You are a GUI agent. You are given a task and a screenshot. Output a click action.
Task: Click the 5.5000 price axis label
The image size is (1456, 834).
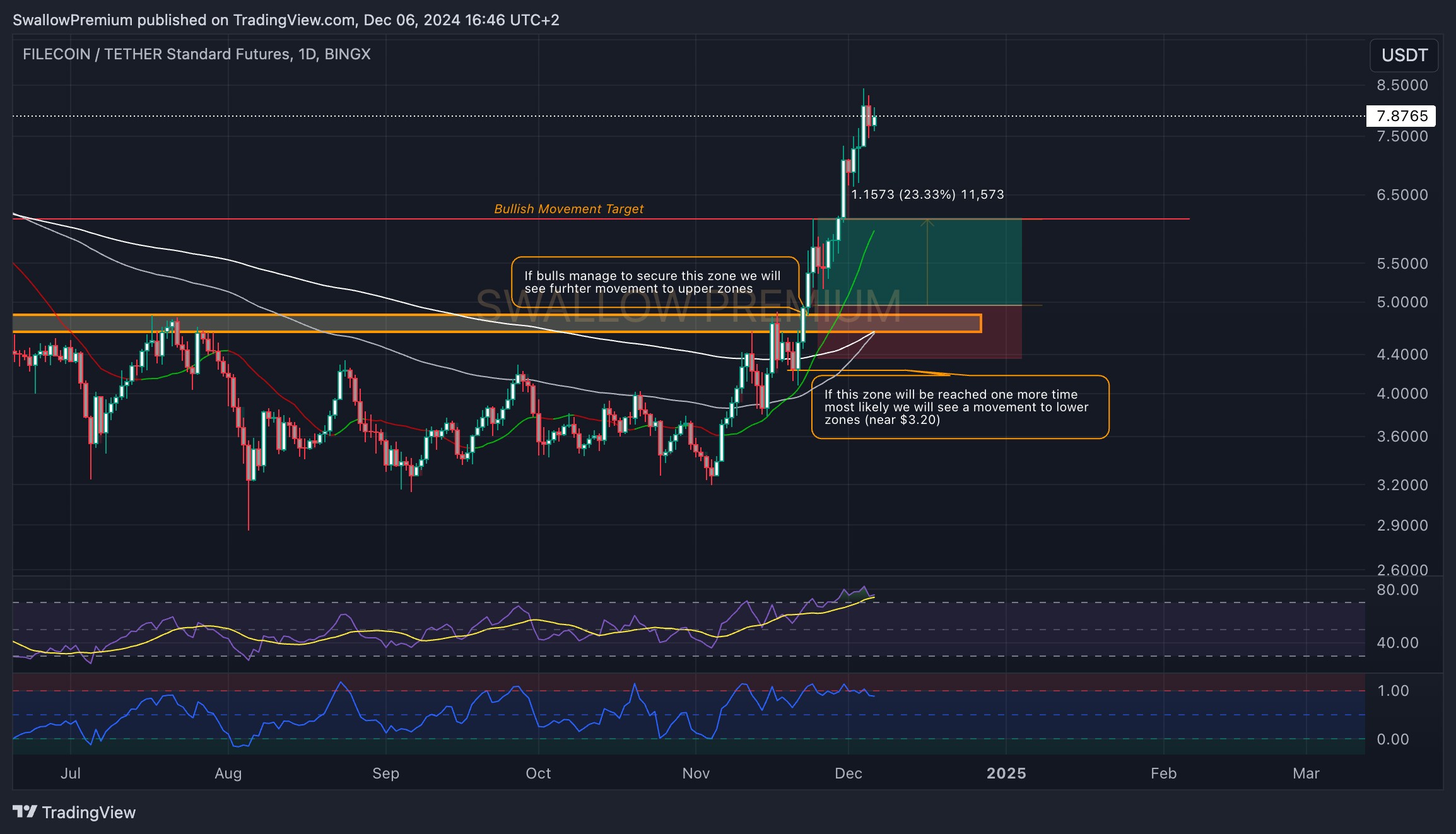coord(1402,264)
